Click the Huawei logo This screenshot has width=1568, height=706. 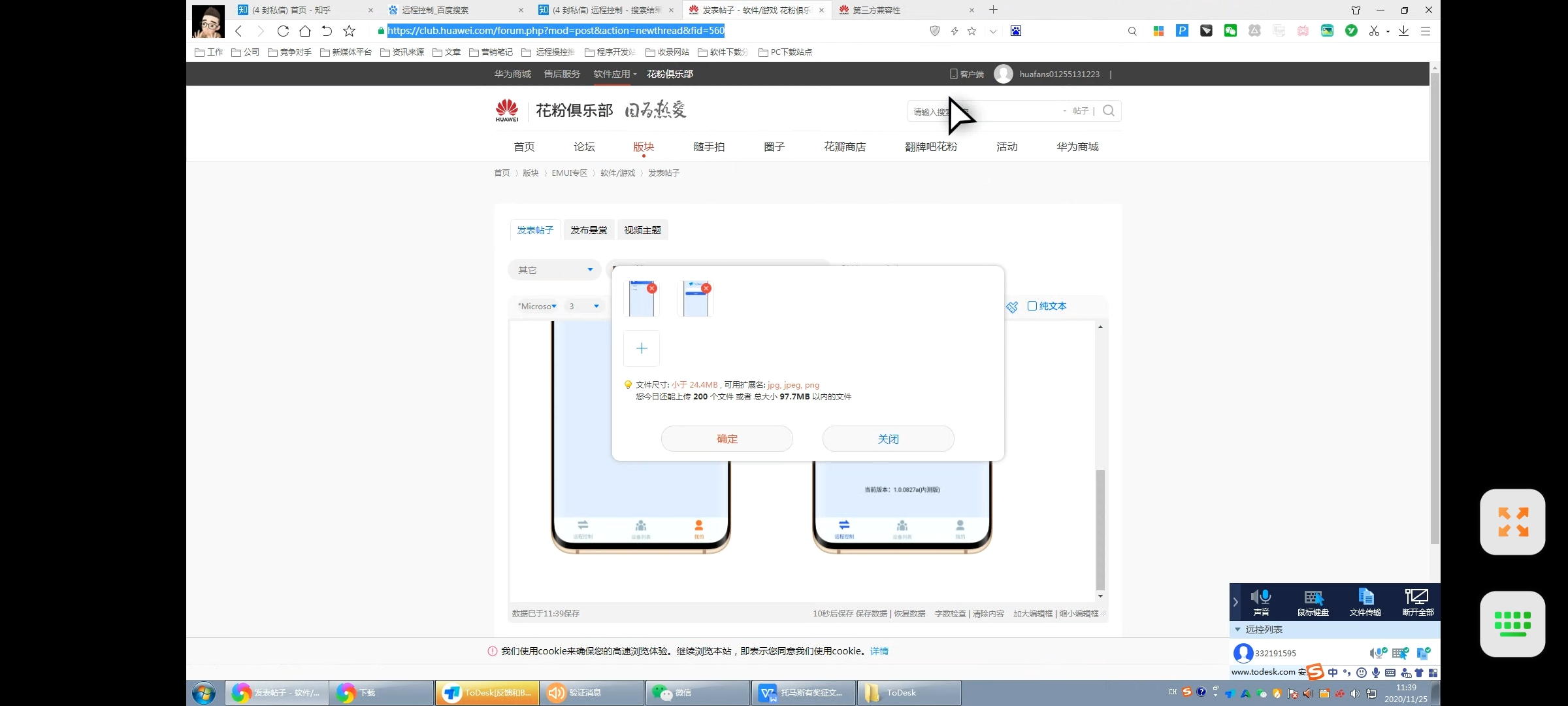tap(507, 110)
